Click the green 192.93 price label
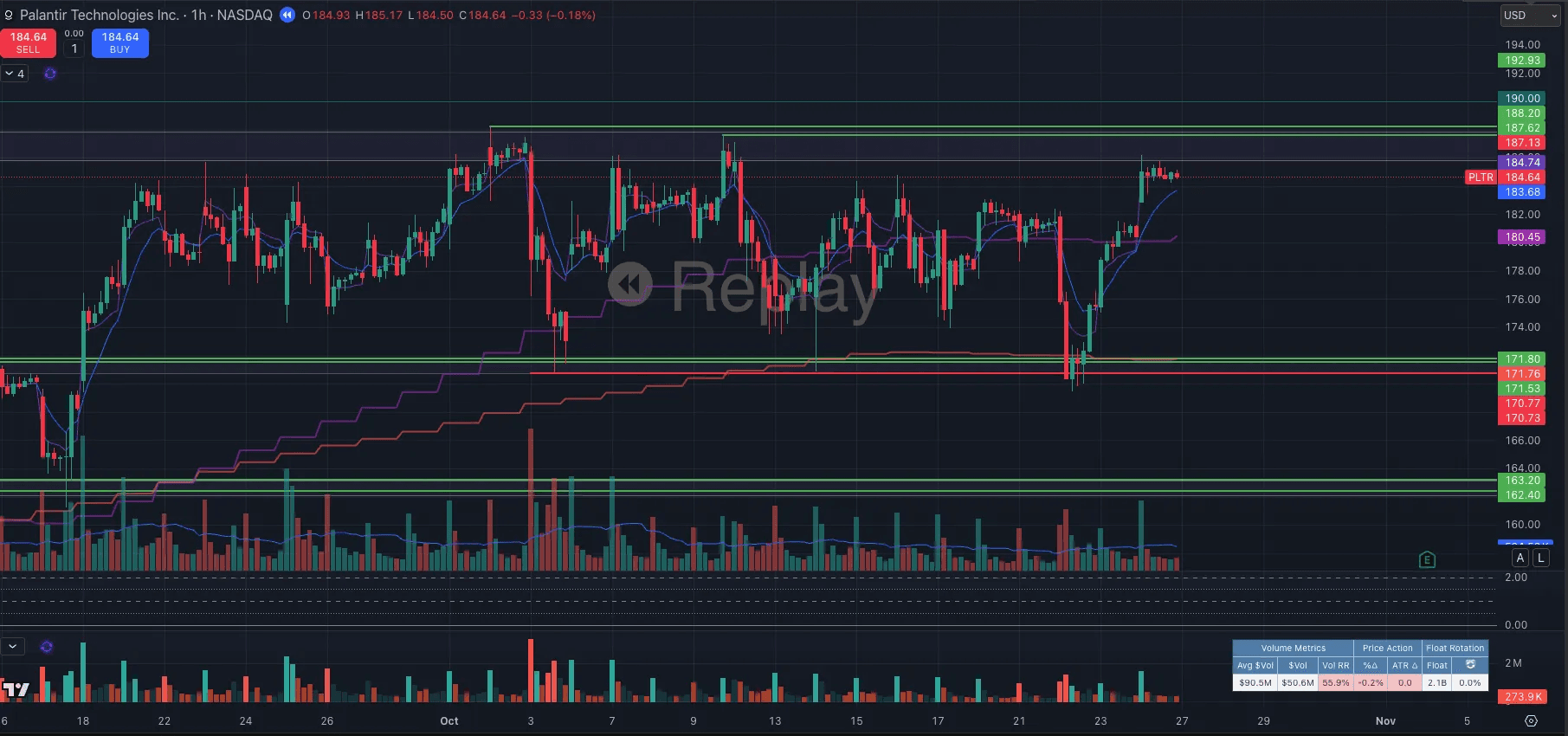The width and height of the screenshot is (1568, 736). coord(1522,61)
